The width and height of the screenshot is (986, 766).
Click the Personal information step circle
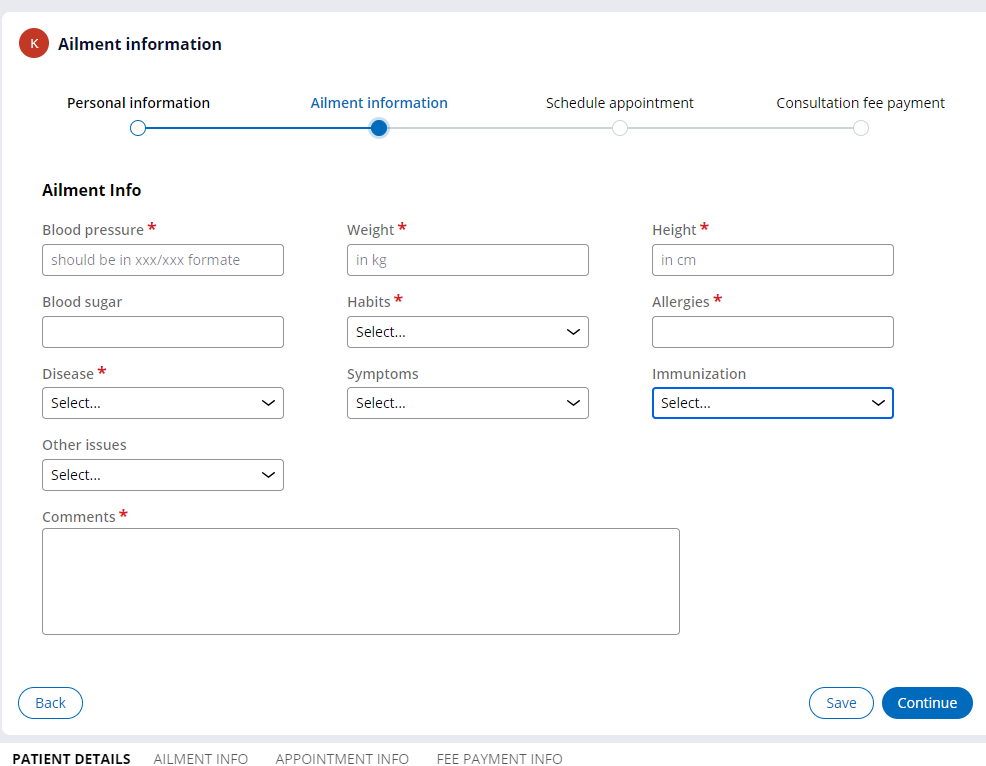coord(137,128)
